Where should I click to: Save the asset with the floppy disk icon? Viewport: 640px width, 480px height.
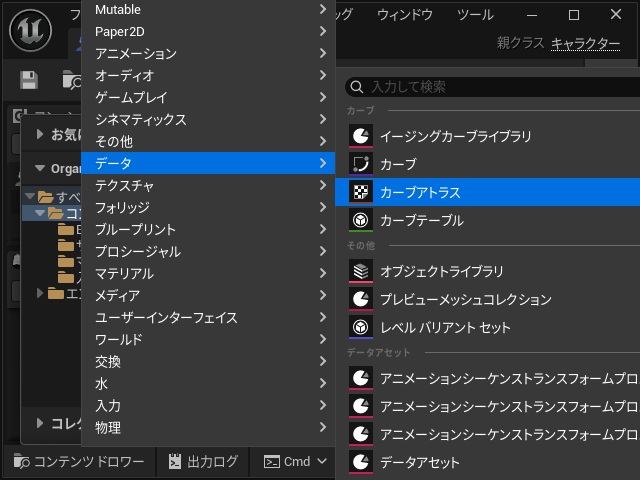[x=29, y=80]
